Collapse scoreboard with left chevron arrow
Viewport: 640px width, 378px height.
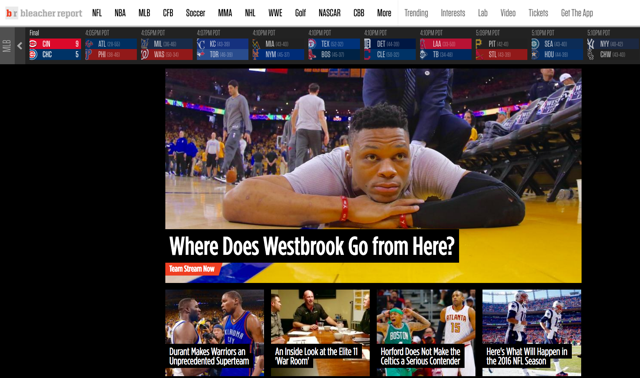click(x=20, y=46)
